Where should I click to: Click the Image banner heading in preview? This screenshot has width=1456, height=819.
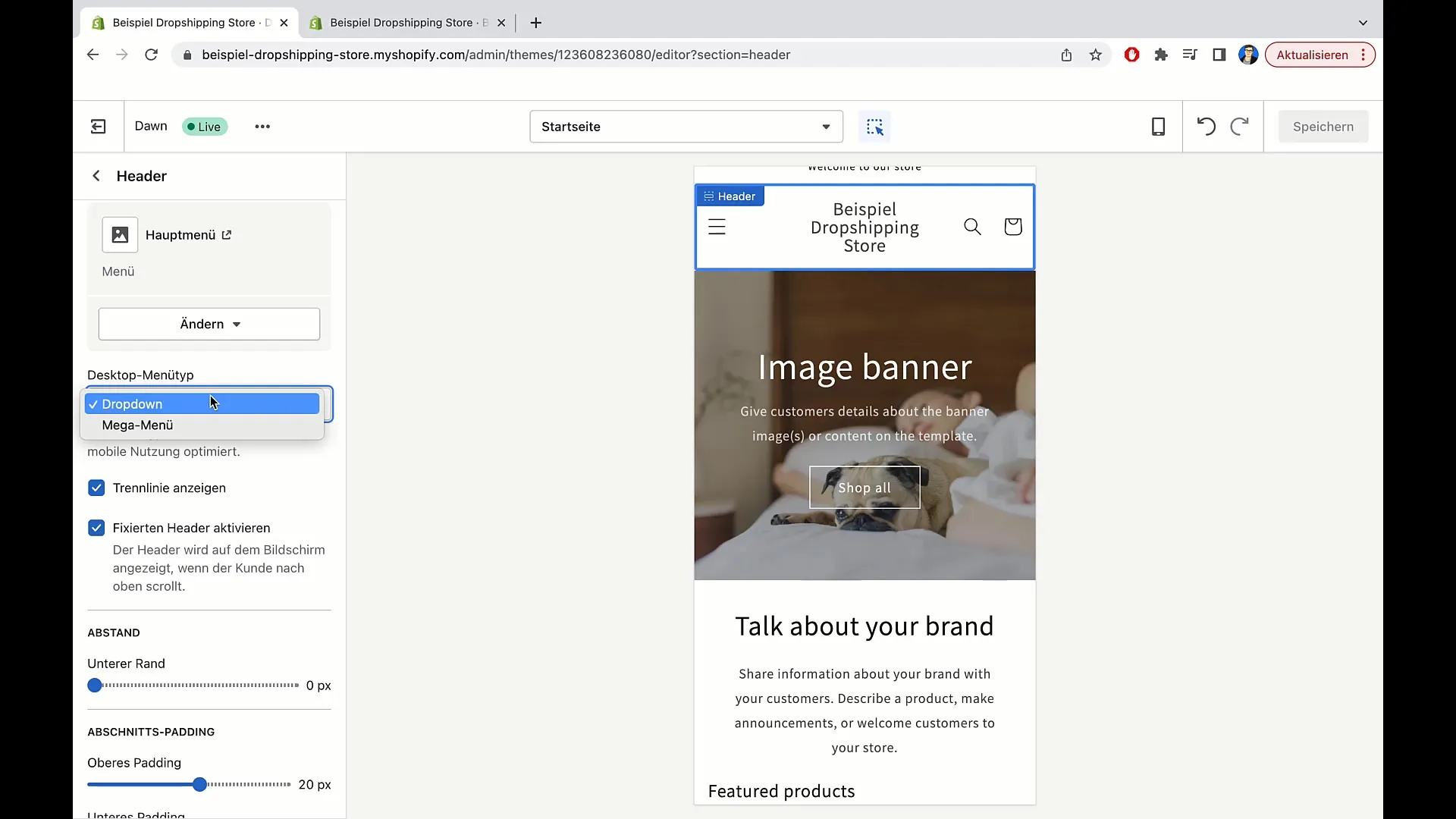[864, 368]
